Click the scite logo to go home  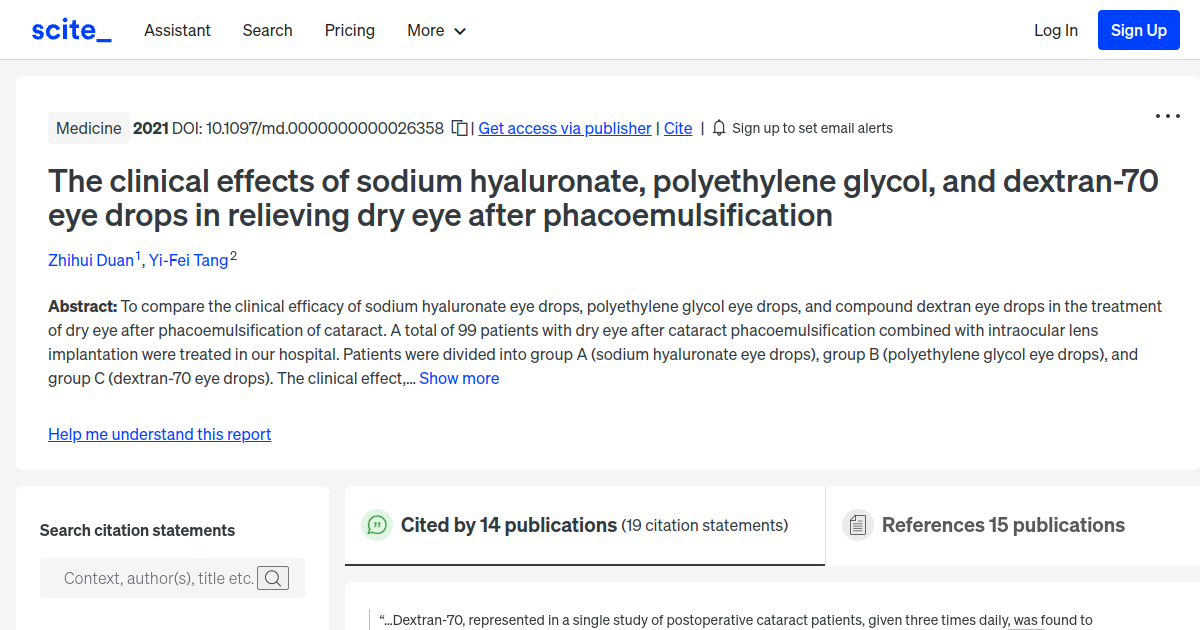pyautogui.click(x=70, y=29)
